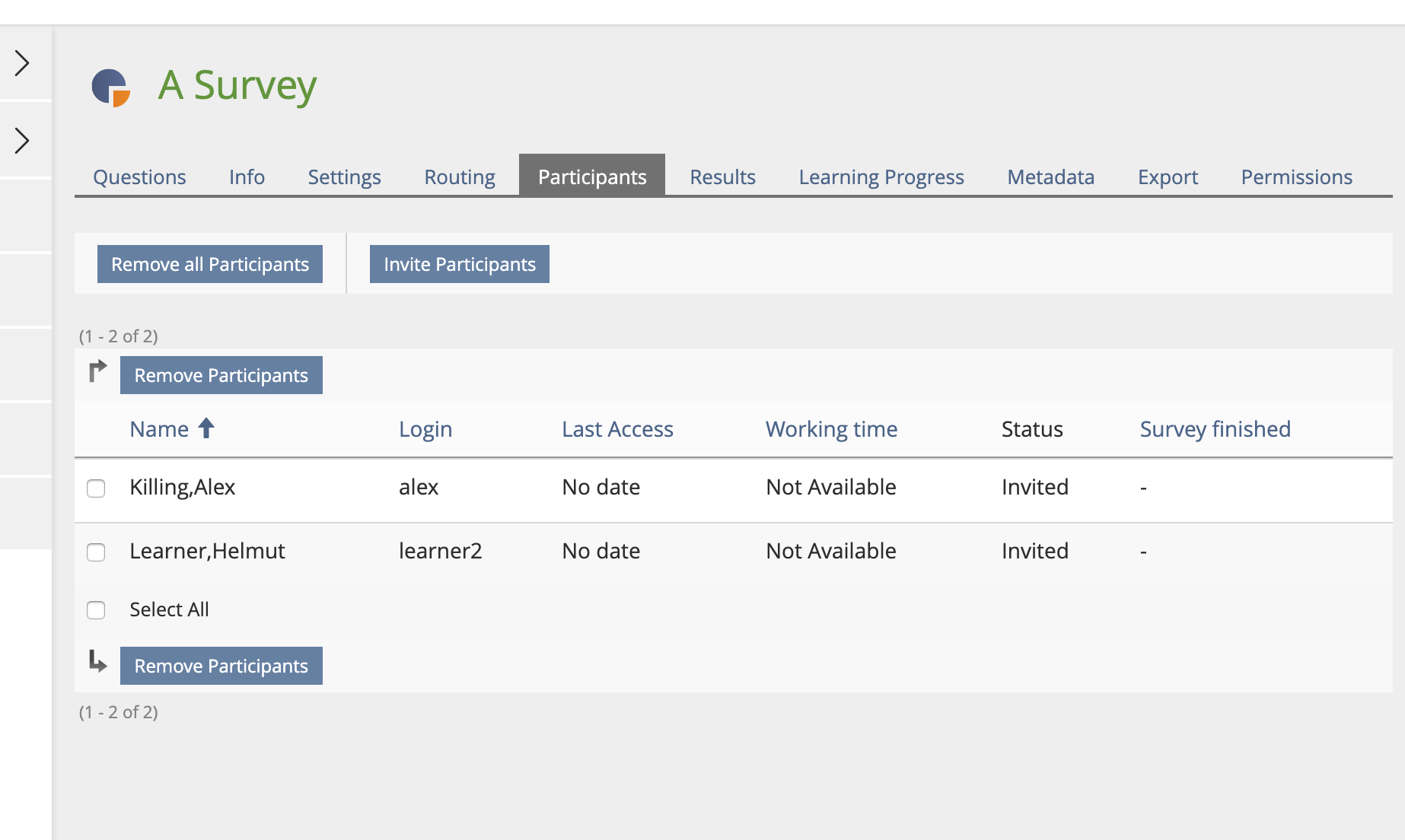Click Remove all Participants button
The width and height of the screenshot is (1405, 840).
pyautogui.click(x=210, y=264)
